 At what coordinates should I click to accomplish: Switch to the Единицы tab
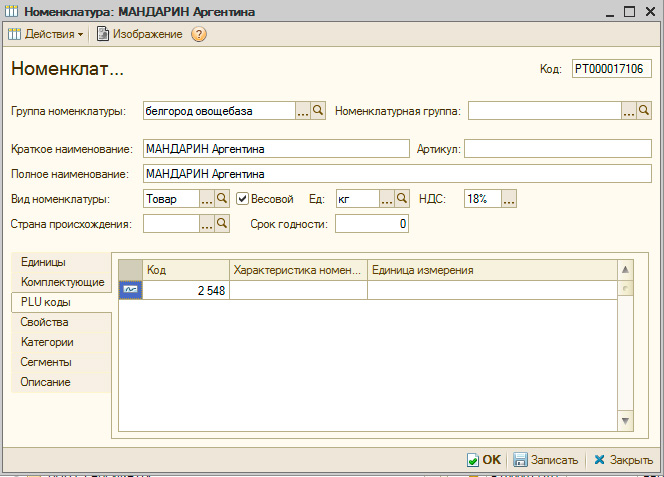[x=43, y=262]
